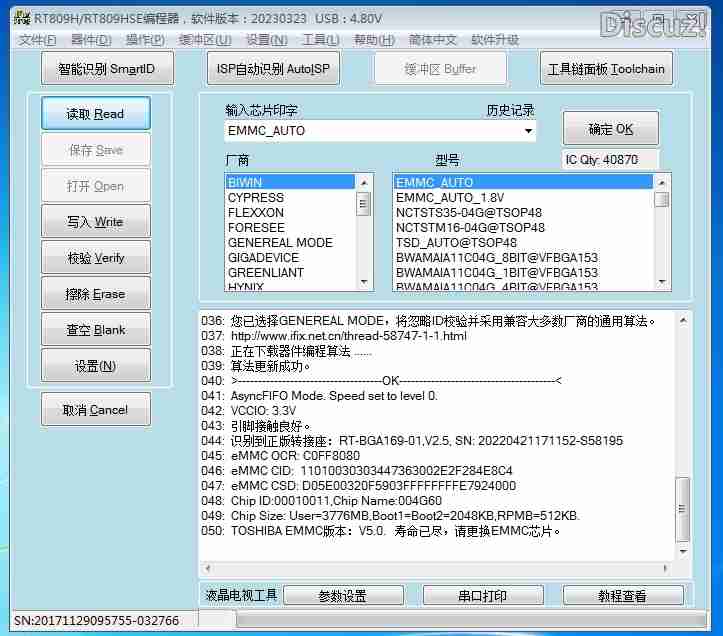Run the Blank check (查空) button
This screenshot has height=636, width=723.
95,330
